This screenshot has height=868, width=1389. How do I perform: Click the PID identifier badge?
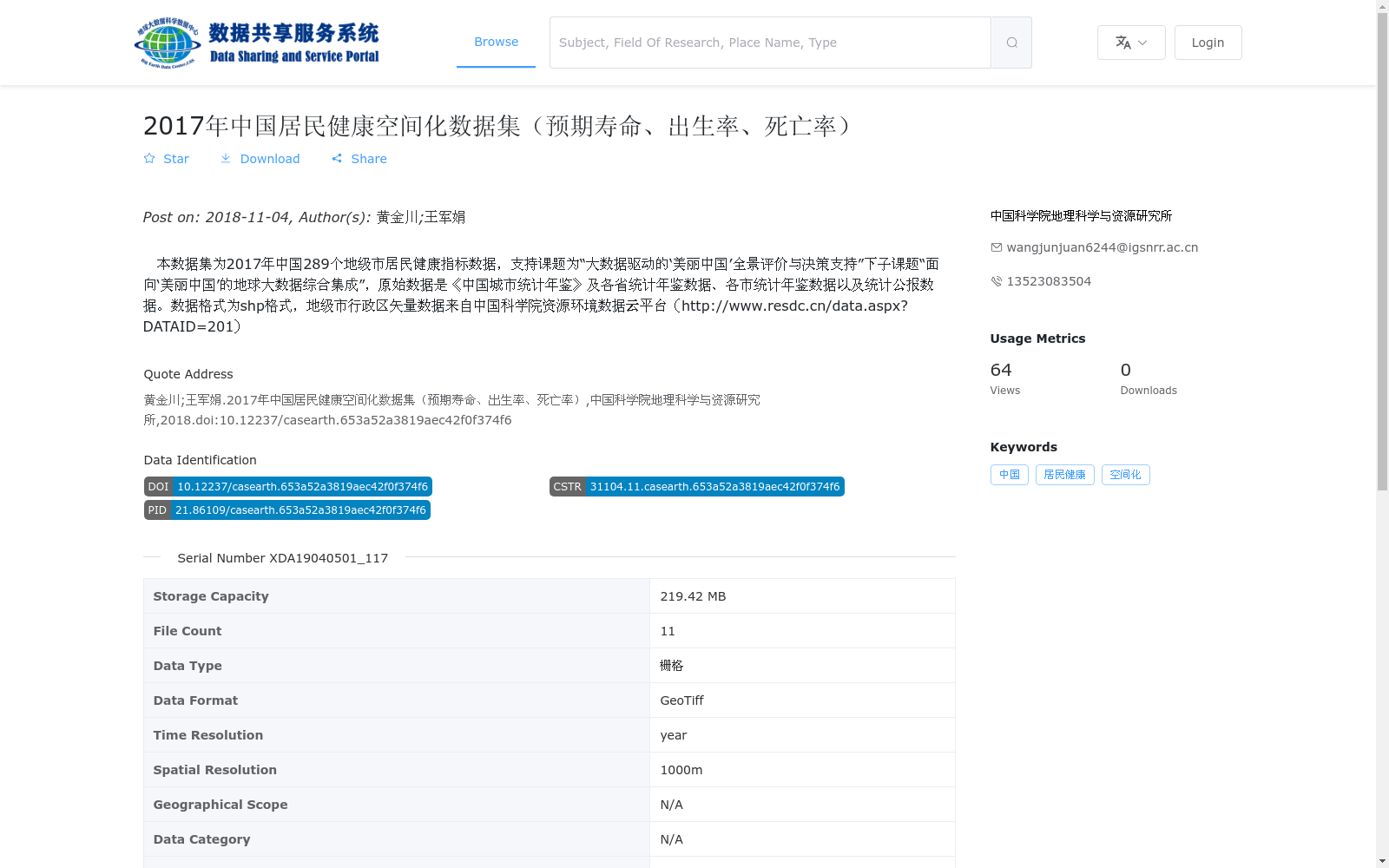click(286, 510)
